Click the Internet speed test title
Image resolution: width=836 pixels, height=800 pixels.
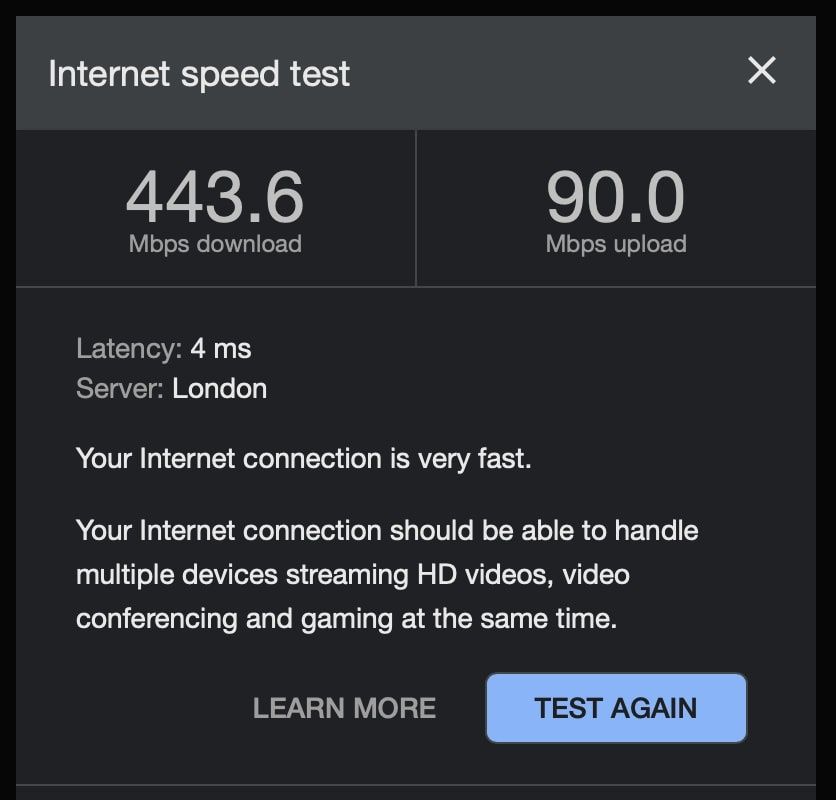coord(199,74)
